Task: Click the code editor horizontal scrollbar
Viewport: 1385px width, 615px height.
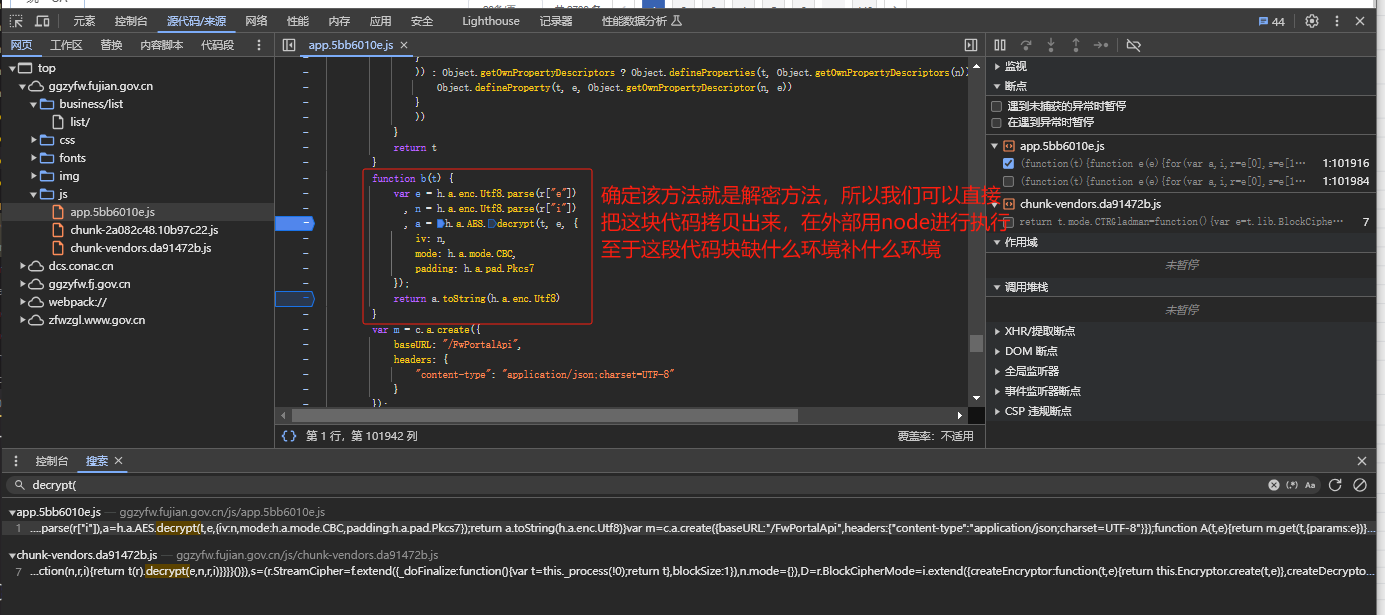Action: 545,415
